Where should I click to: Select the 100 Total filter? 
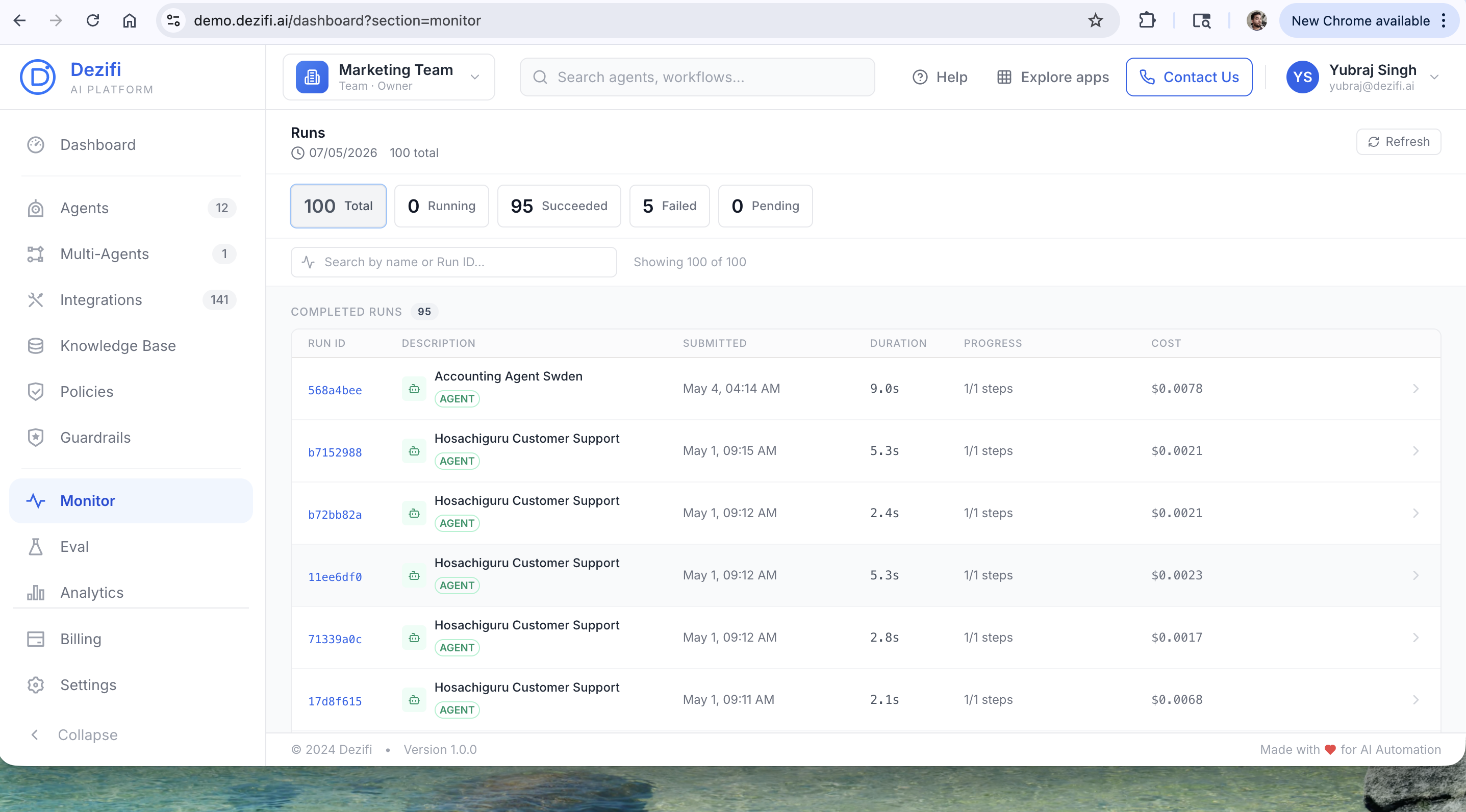338,206
